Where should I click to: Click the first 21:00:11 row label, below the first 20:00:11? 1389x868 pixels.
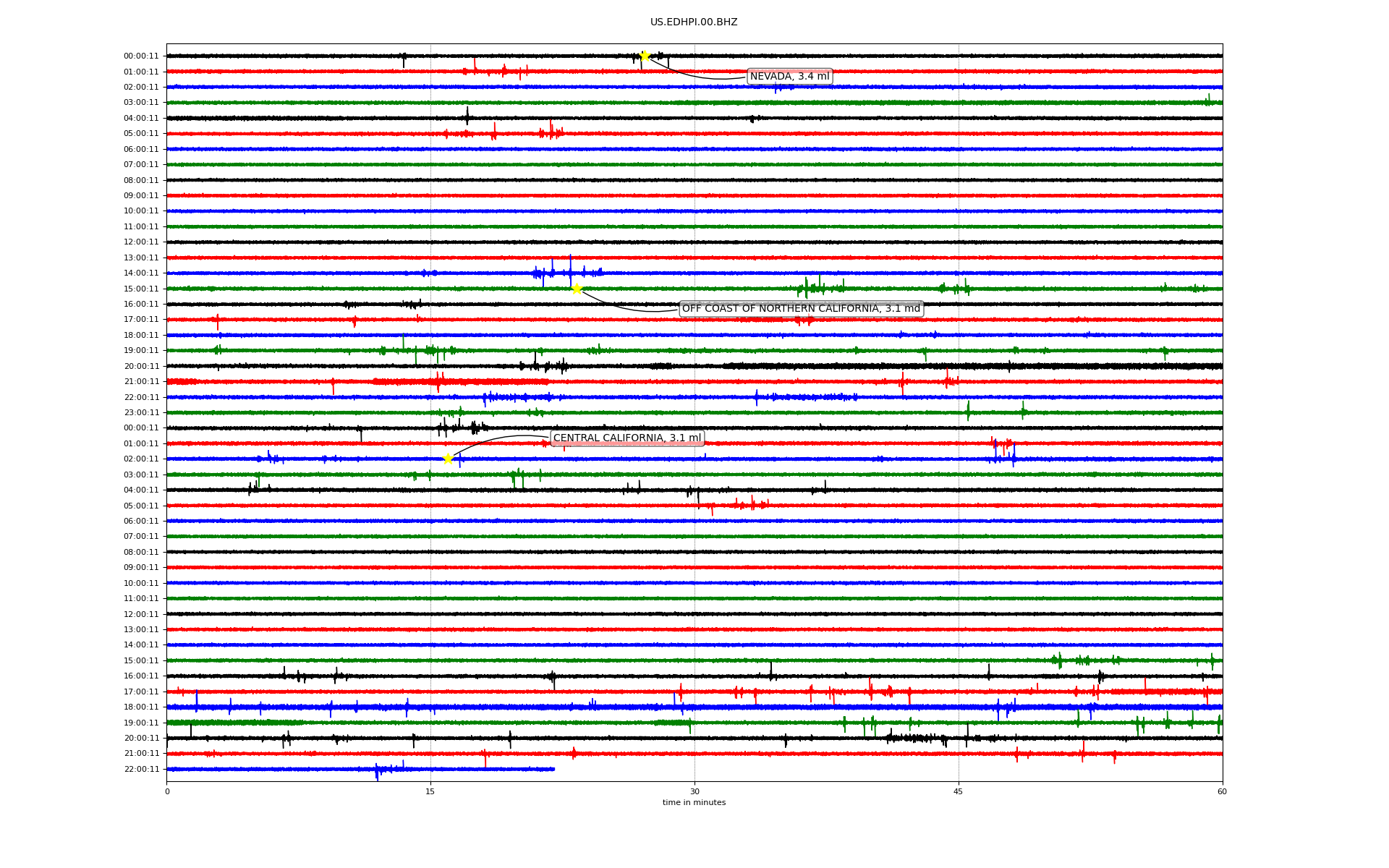141,382
